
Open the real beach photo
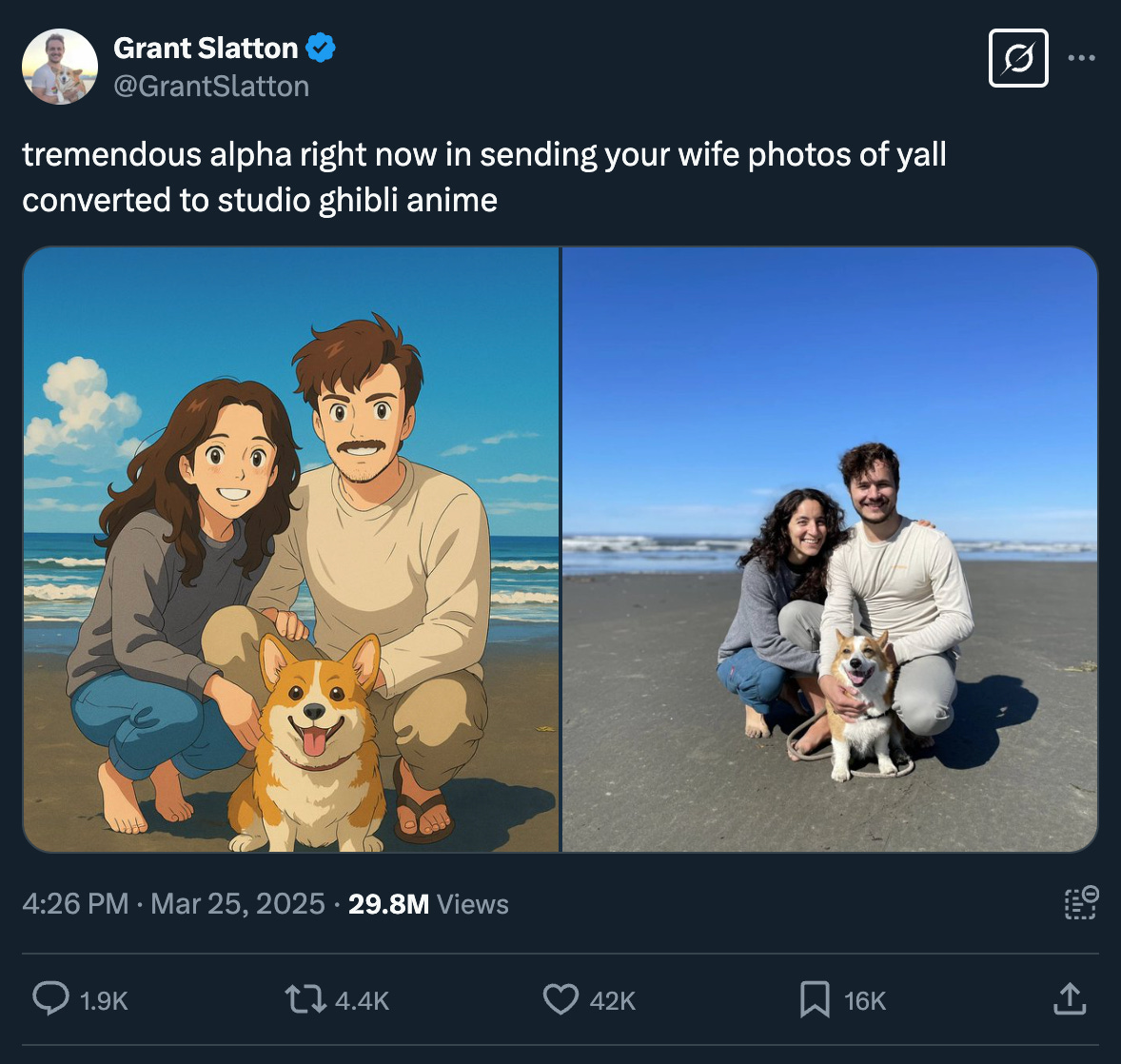[x=830, y=549]
